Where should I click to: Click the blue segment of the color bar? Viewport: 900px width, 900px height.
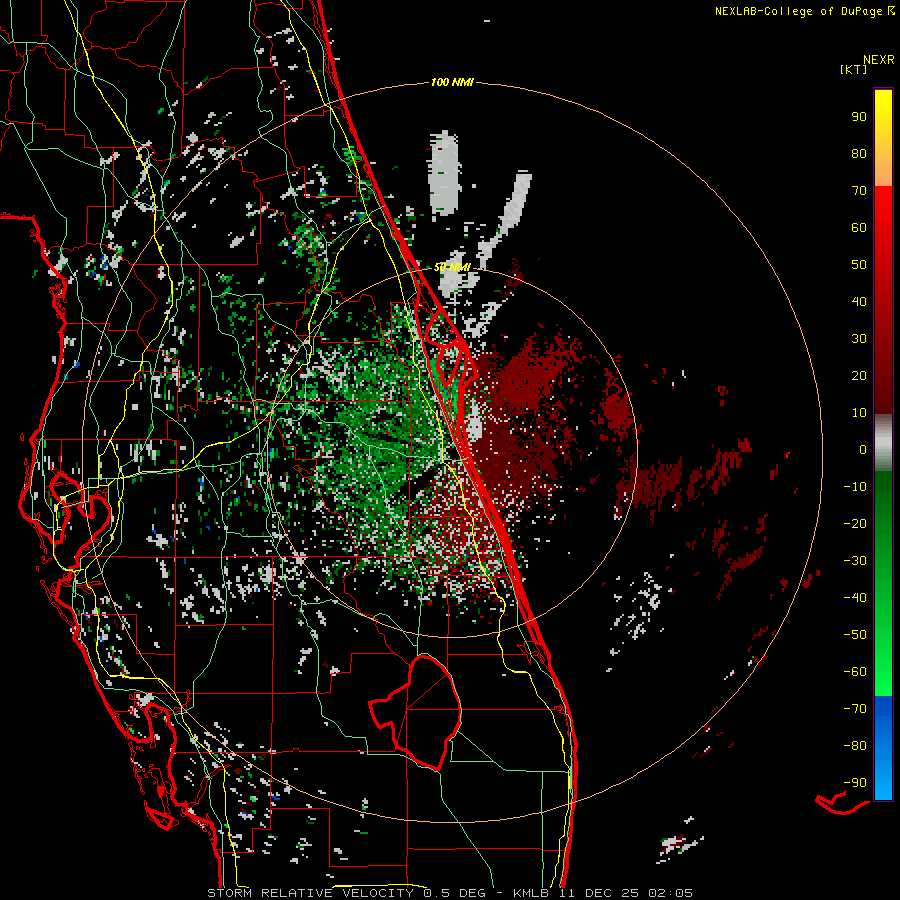click(883, 748)
